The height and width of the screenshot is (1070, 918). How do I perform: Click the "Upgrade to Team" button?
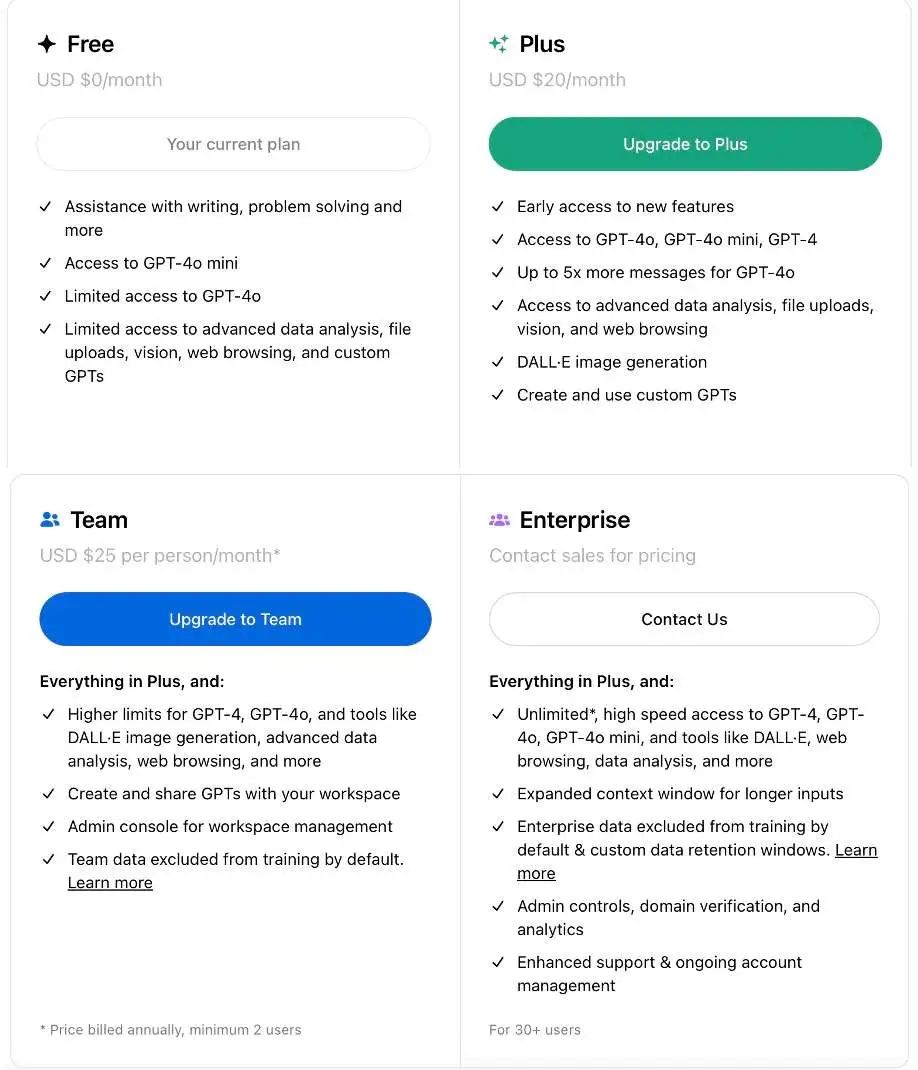235,619
